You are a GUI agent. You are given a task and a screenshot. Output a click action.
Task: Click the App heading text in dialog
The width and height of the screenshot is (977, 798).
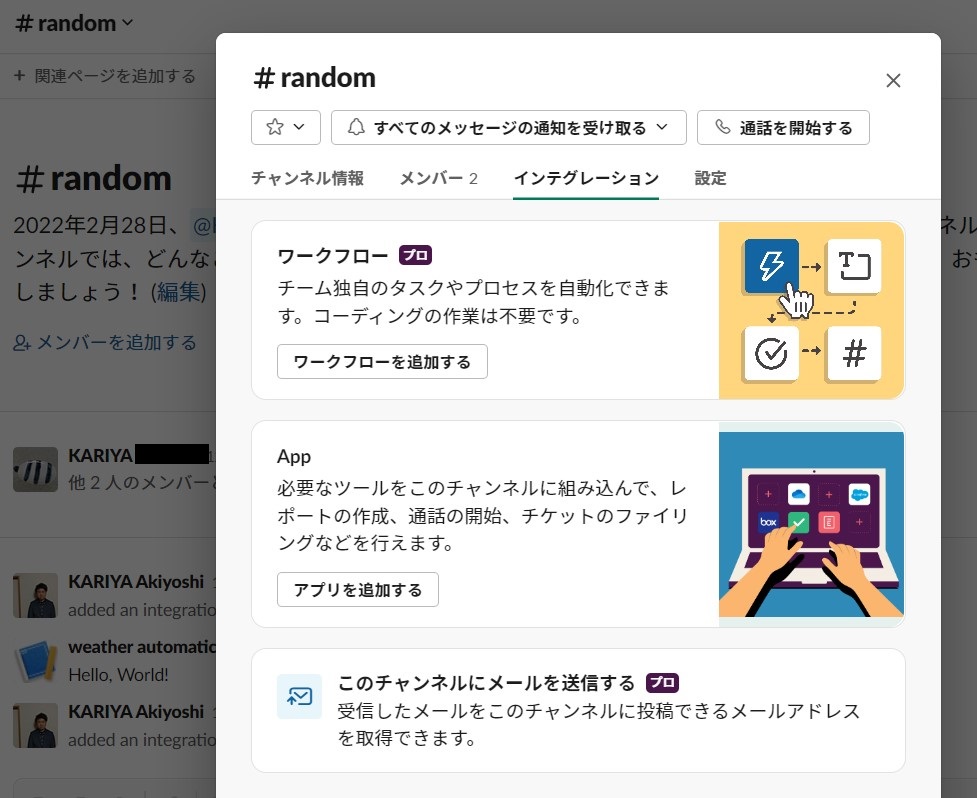click(x=294, y=457)
